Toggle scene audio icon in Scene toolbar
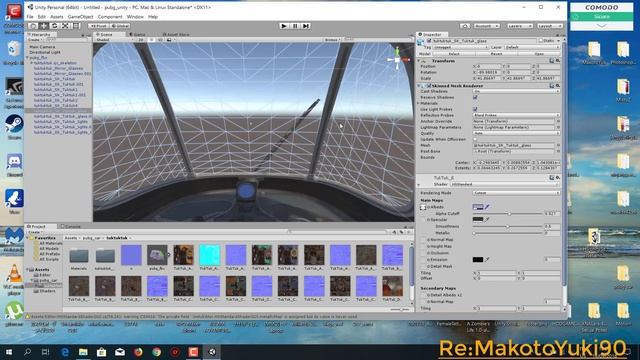 (x=160, y=40)
